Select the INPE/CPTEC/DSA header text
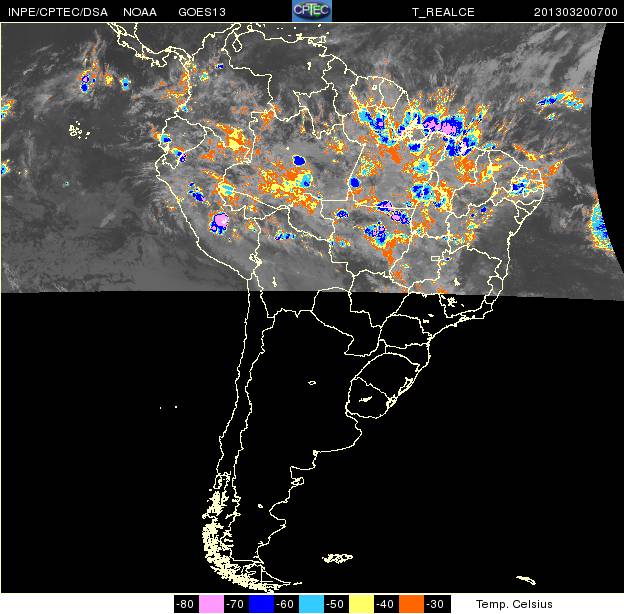This screenshot has height=614, width=624. click(58, 12)
